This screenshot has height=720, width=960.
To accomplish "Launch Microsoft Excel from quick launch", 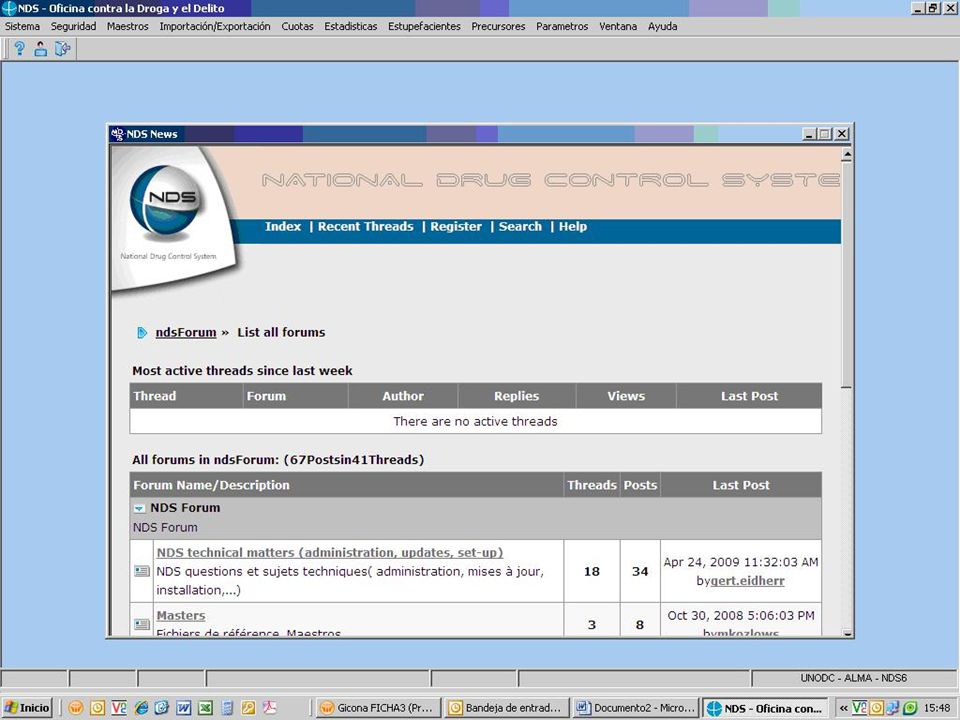I will (x=205, y=708).
